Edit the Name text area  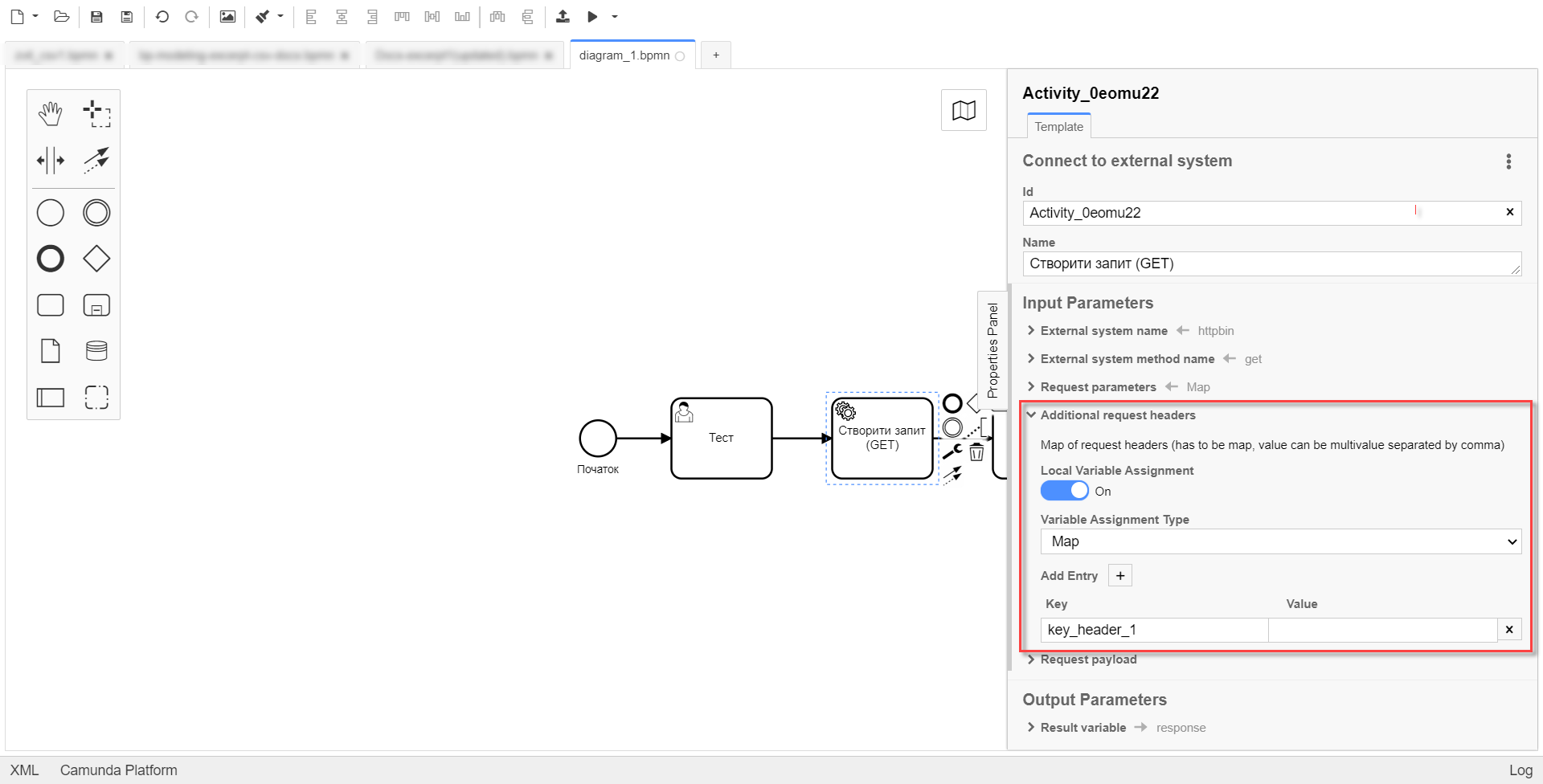coord(1272,263)
